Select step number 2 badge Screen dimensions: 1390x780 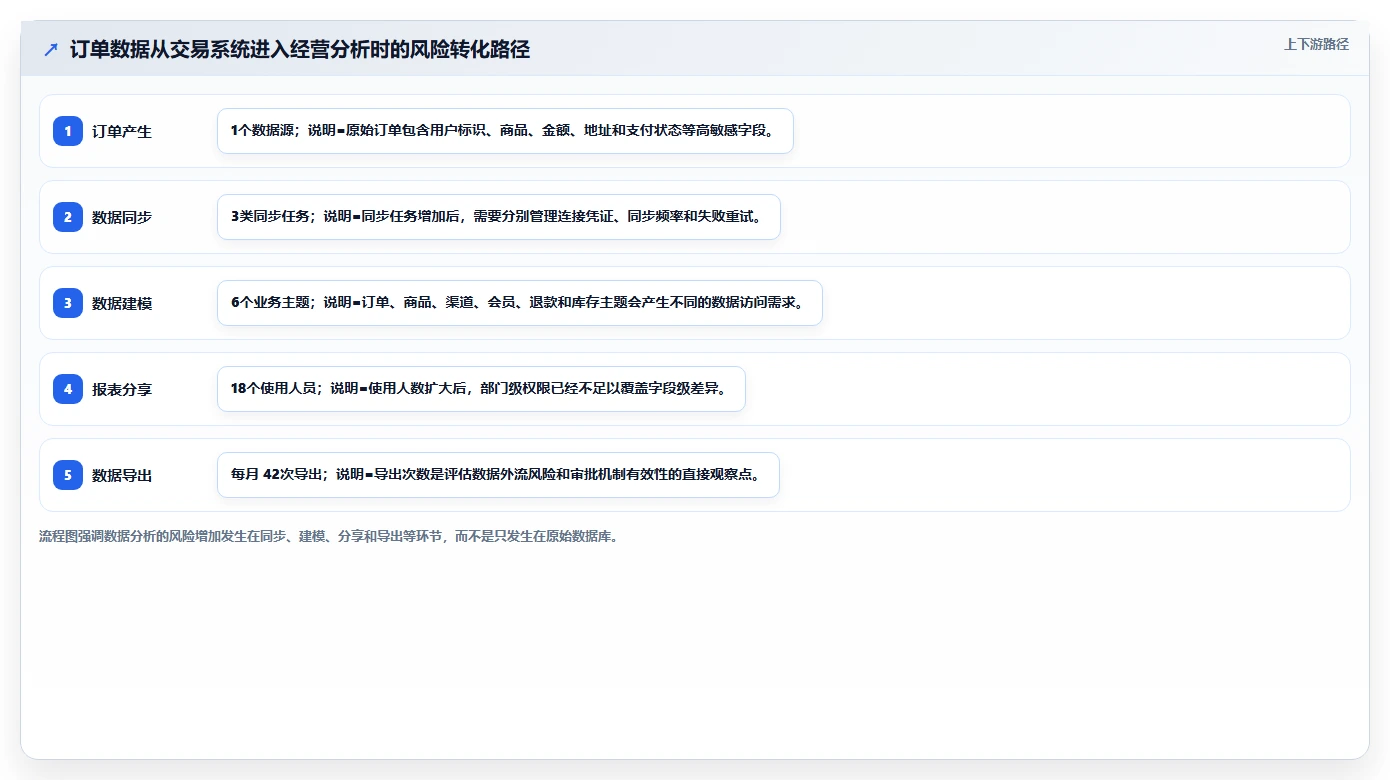tap(68, 217)
